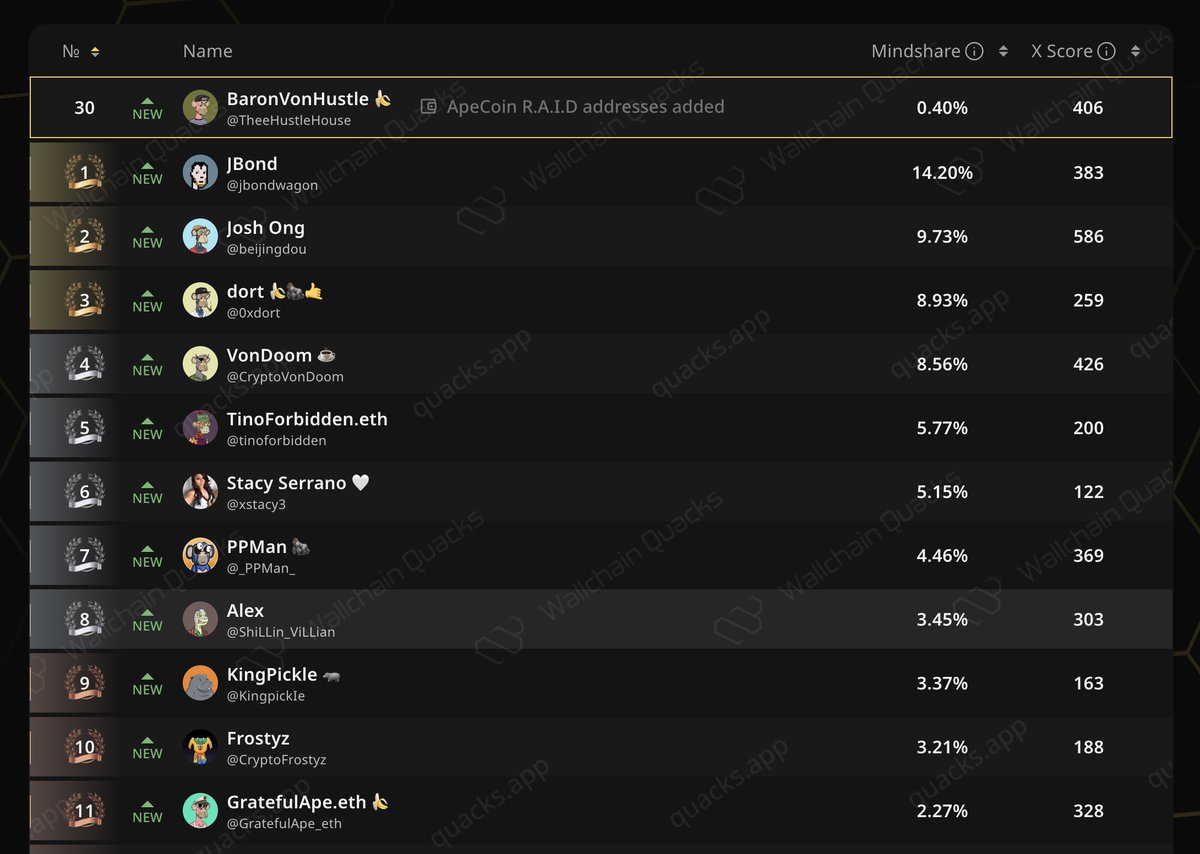Open the @CryptoVonDoom handle link
This screenshot has height=854, width=1200.
[x=285, y=377]
